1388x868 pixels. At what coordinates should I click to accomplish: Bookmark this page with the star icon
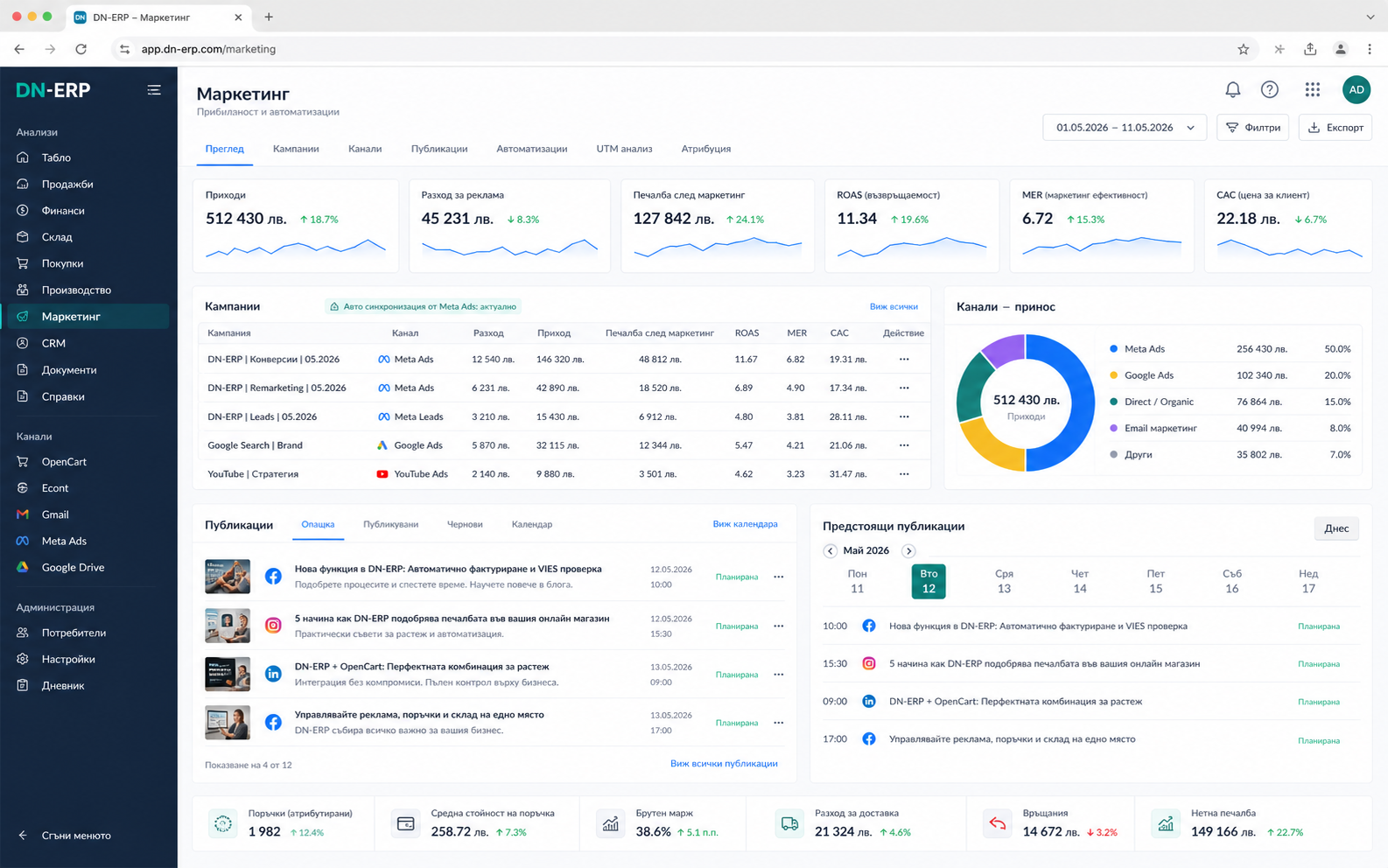[1243, 49]
